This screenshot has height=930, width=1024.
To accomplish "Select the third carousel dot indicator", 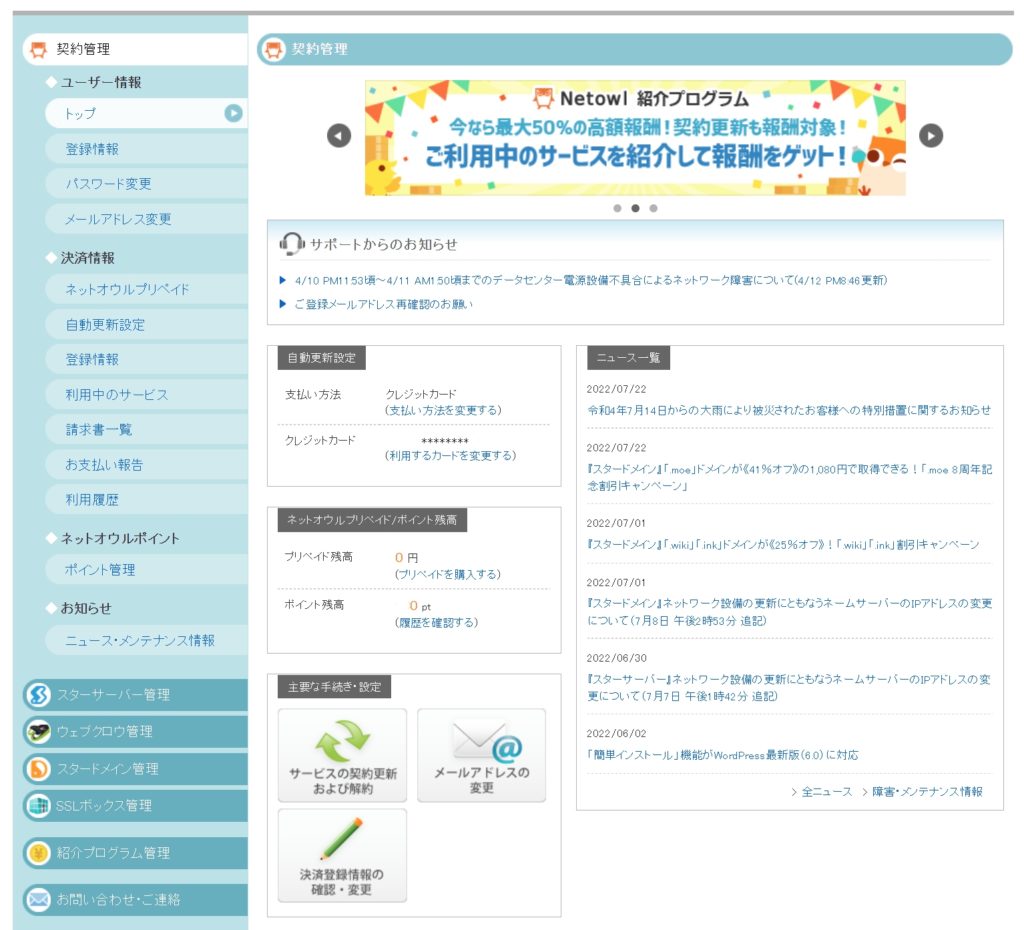I will (653, 209).
